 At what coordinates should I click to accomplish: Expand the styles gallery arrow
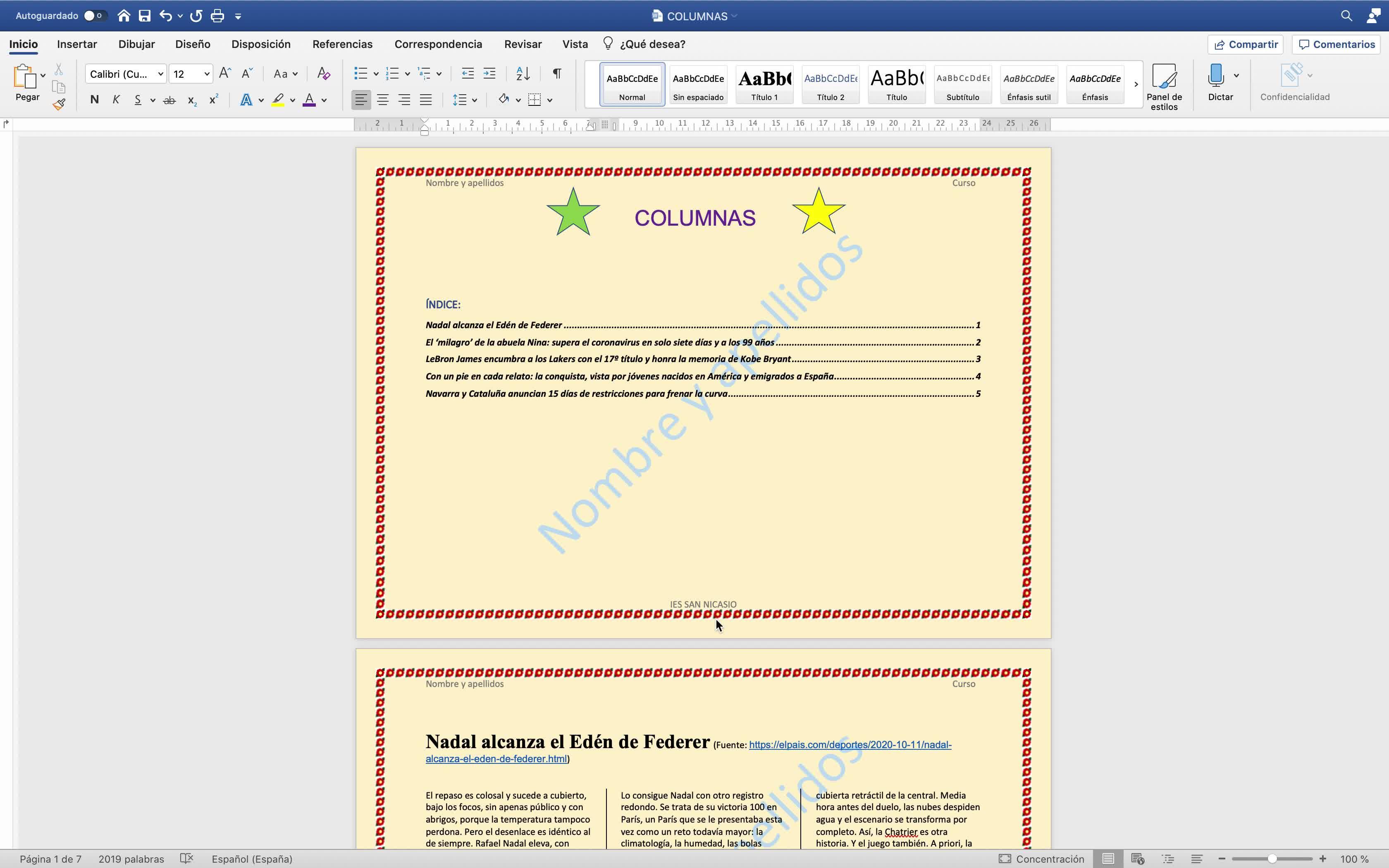[x=1135, y=84]
